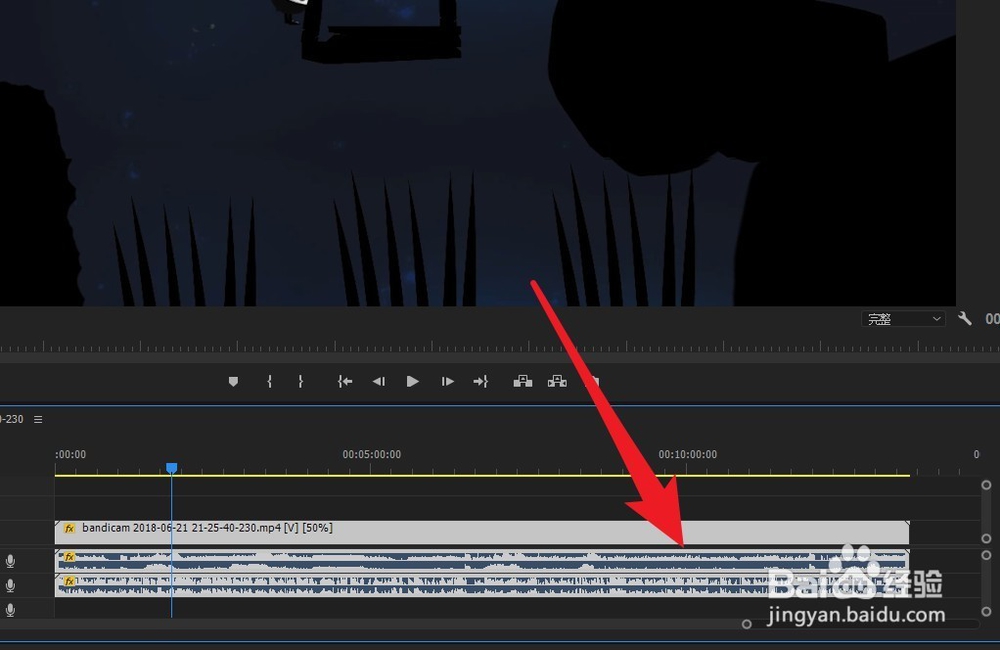The width and height of the screenshot is (1000, 650).
Task: Toggle voice-over record on the third audio track
Action: pos(10,610)
